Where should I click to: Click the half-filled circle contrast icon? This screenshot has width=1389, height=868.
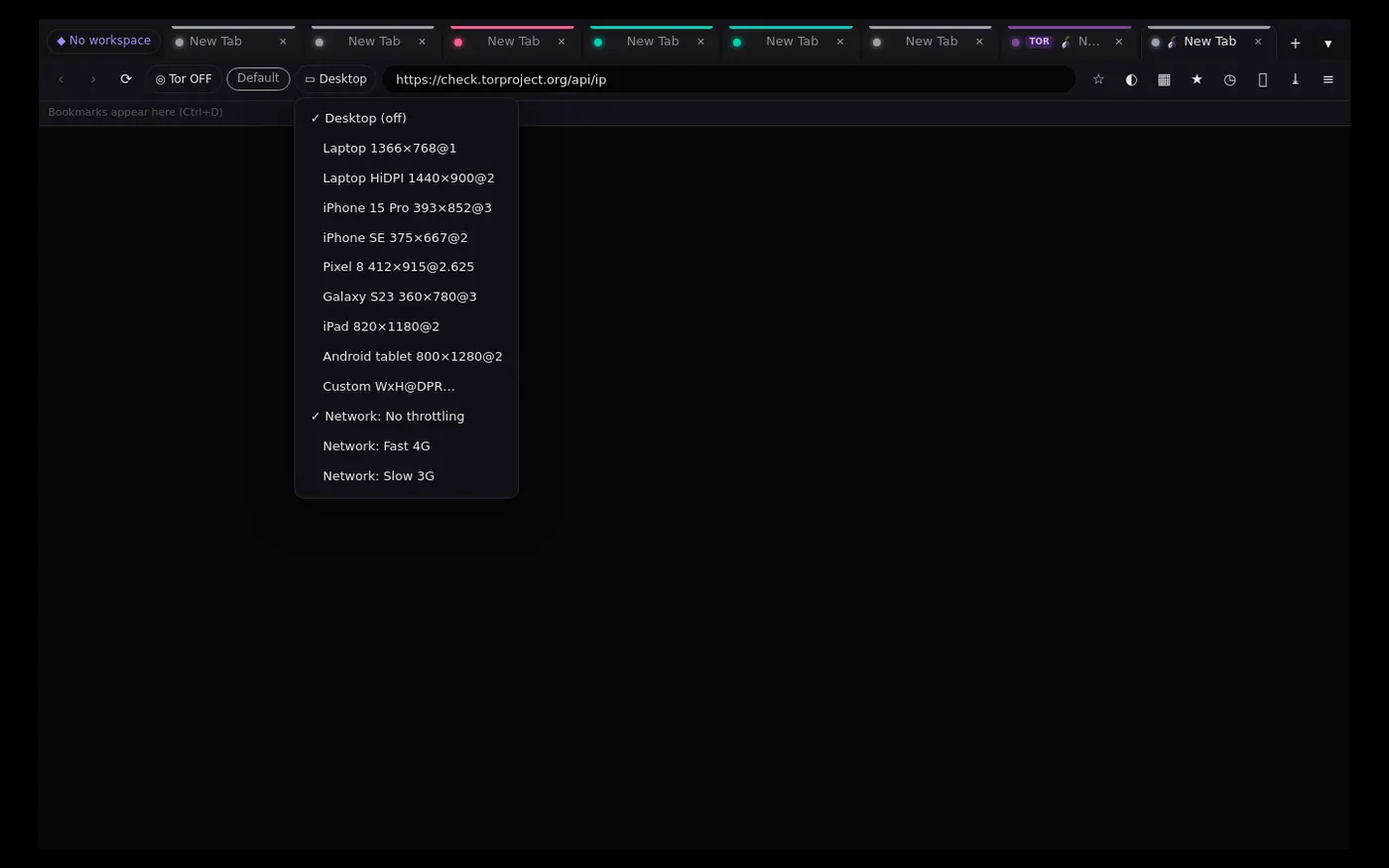click(1131, 79)
